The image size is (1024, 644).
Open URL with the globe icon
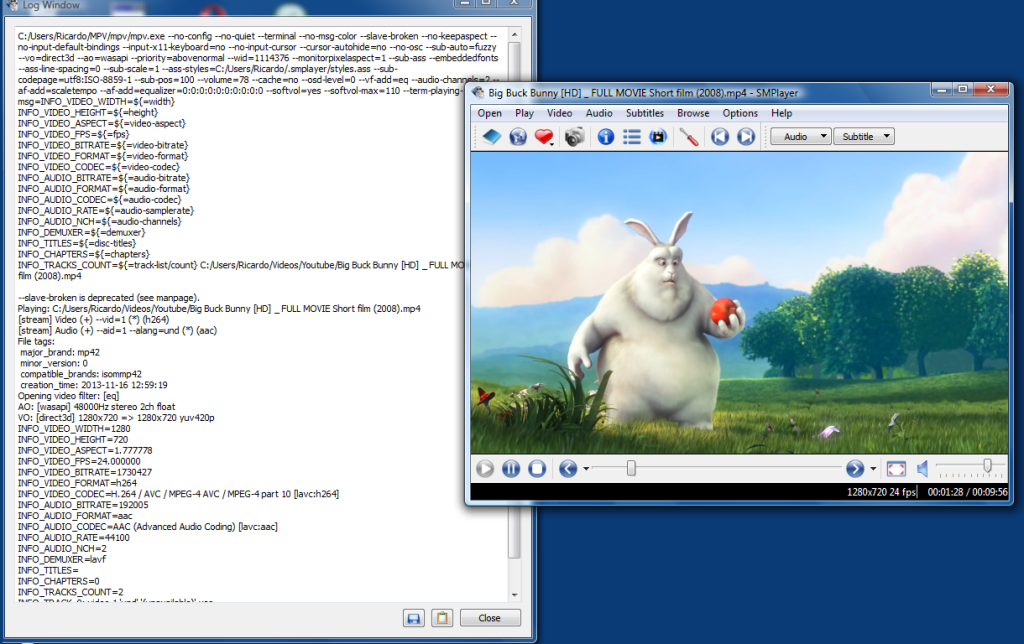pos(518,137)
